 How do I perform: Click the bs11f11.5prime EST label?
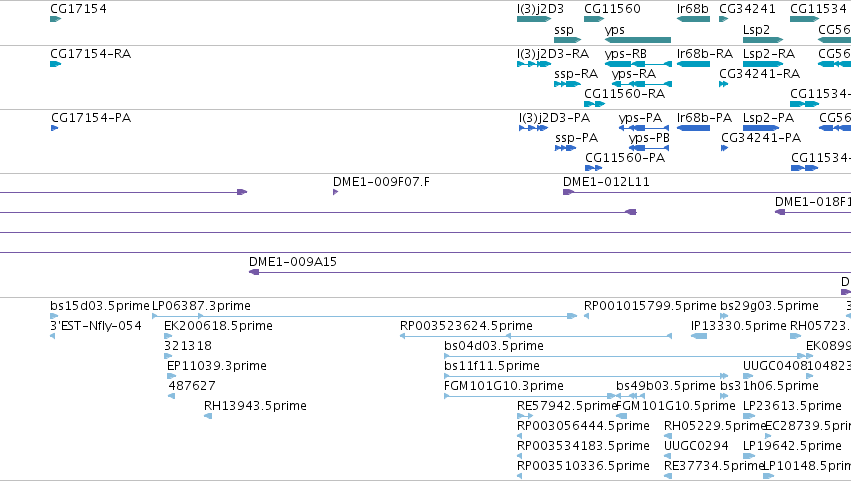point(492,366)
